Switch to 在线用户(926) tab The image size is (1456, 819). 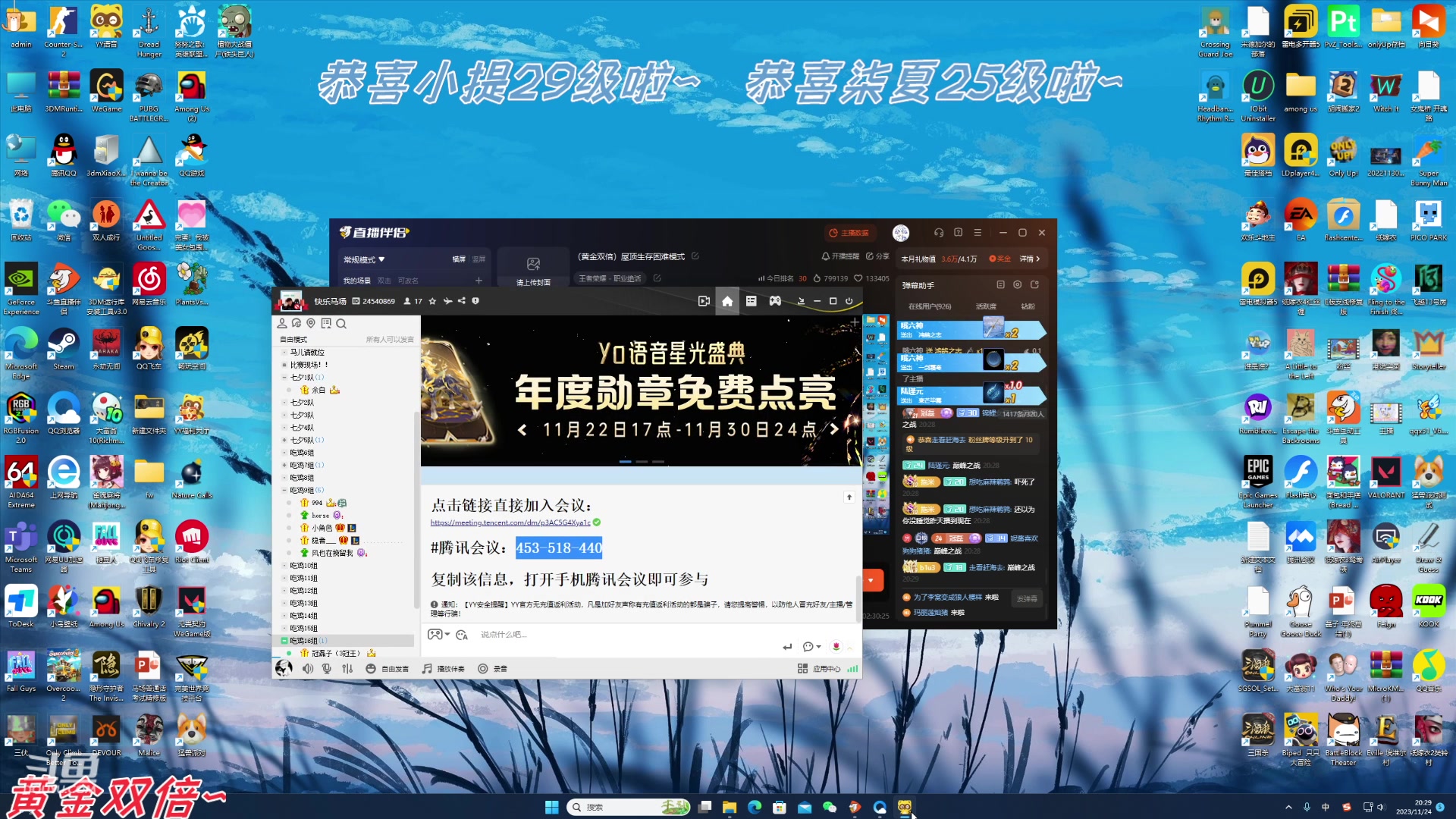click(x=930, y=306)
